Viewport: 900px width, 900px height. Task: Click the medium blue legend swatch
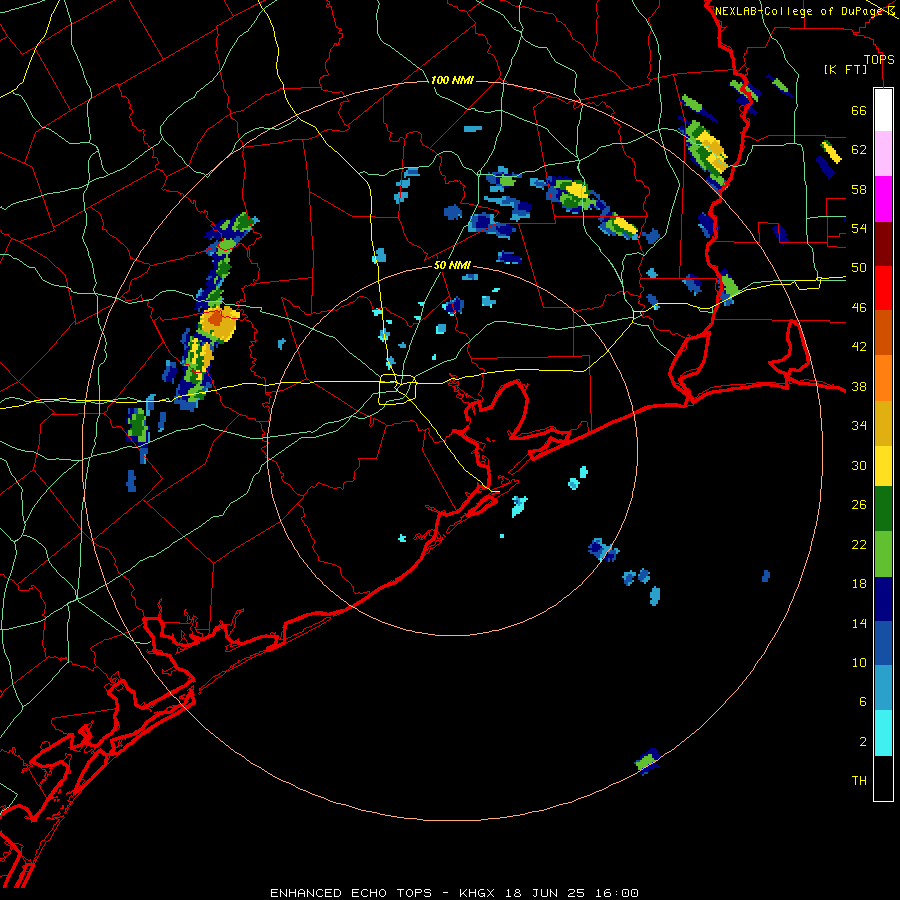(x=883, y=643)
